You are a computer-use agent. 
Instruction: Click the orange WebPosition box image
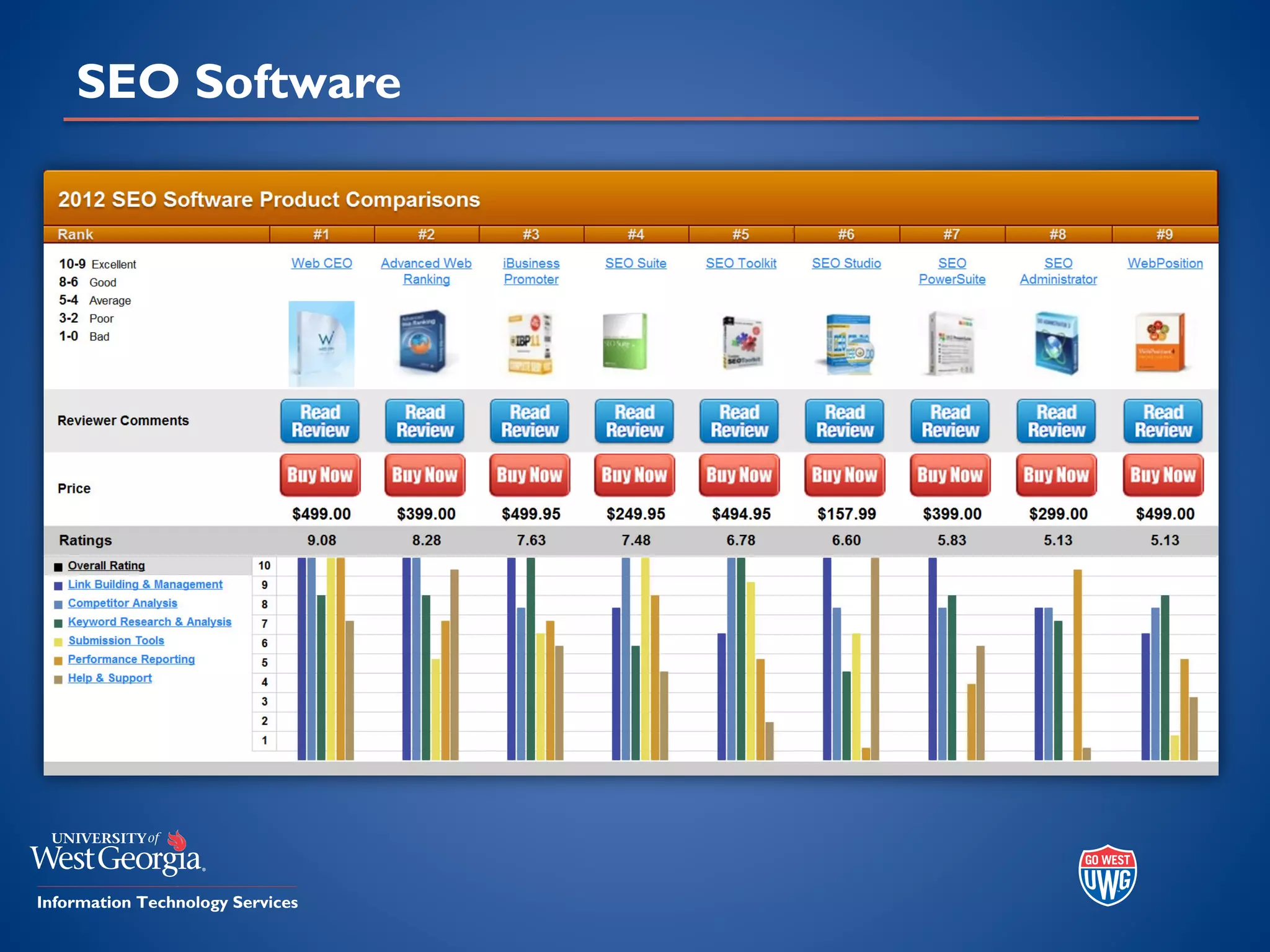1161,342
